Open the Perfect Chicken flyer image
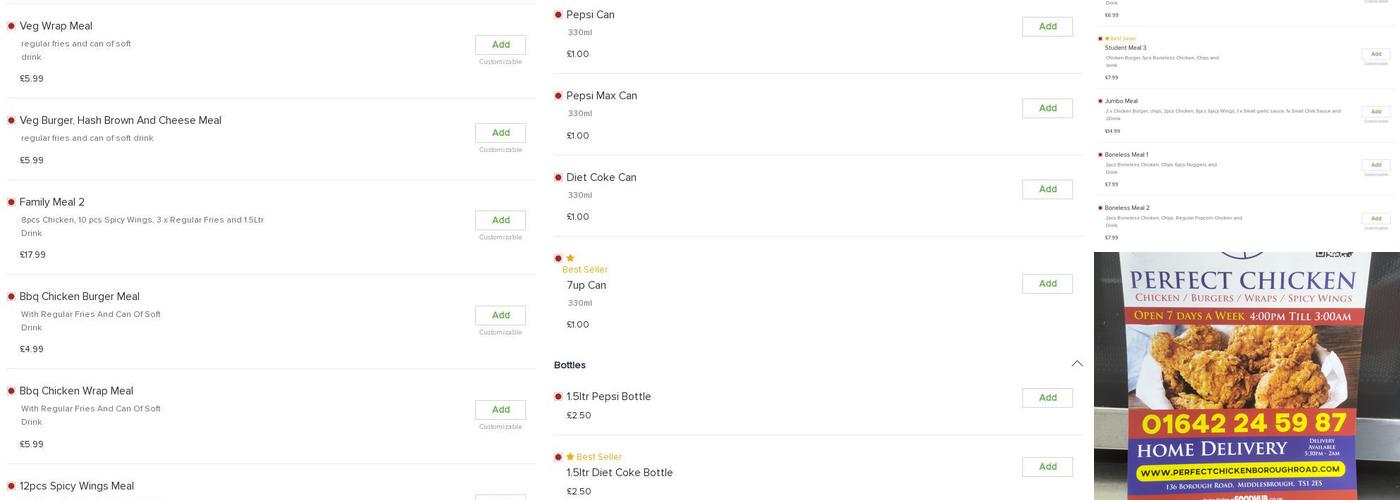 coord(1246,376)
